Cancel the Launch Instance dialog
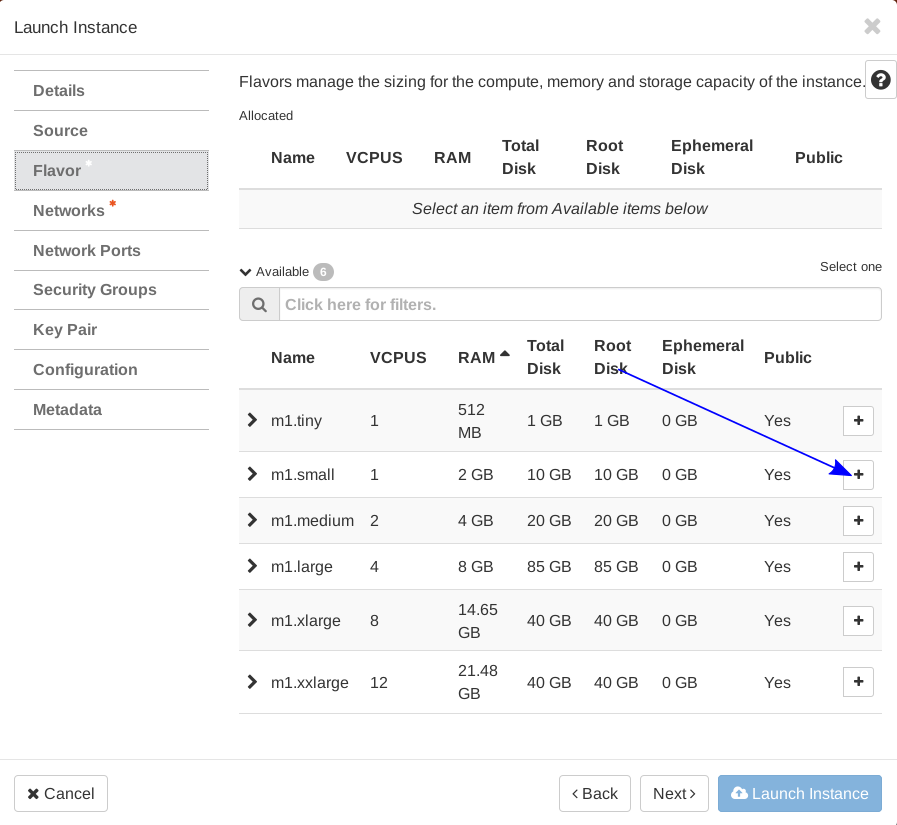The image size is (897, 825). coord(61,793)
